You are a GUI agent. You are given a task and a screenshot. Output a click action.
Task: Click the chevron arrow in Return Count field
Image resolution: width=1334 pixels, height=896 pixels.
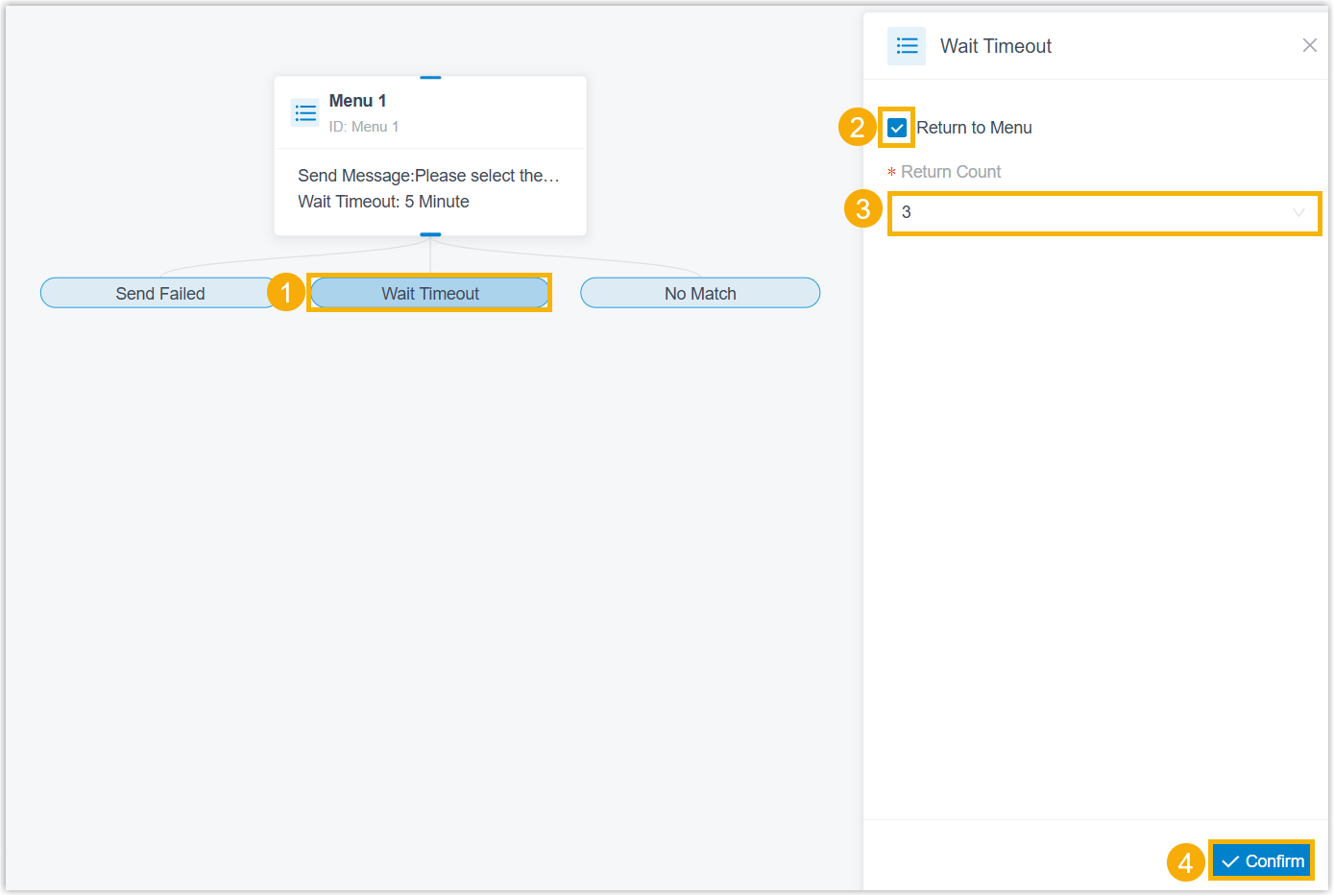pyautogui.click(x=1298, y=212)
